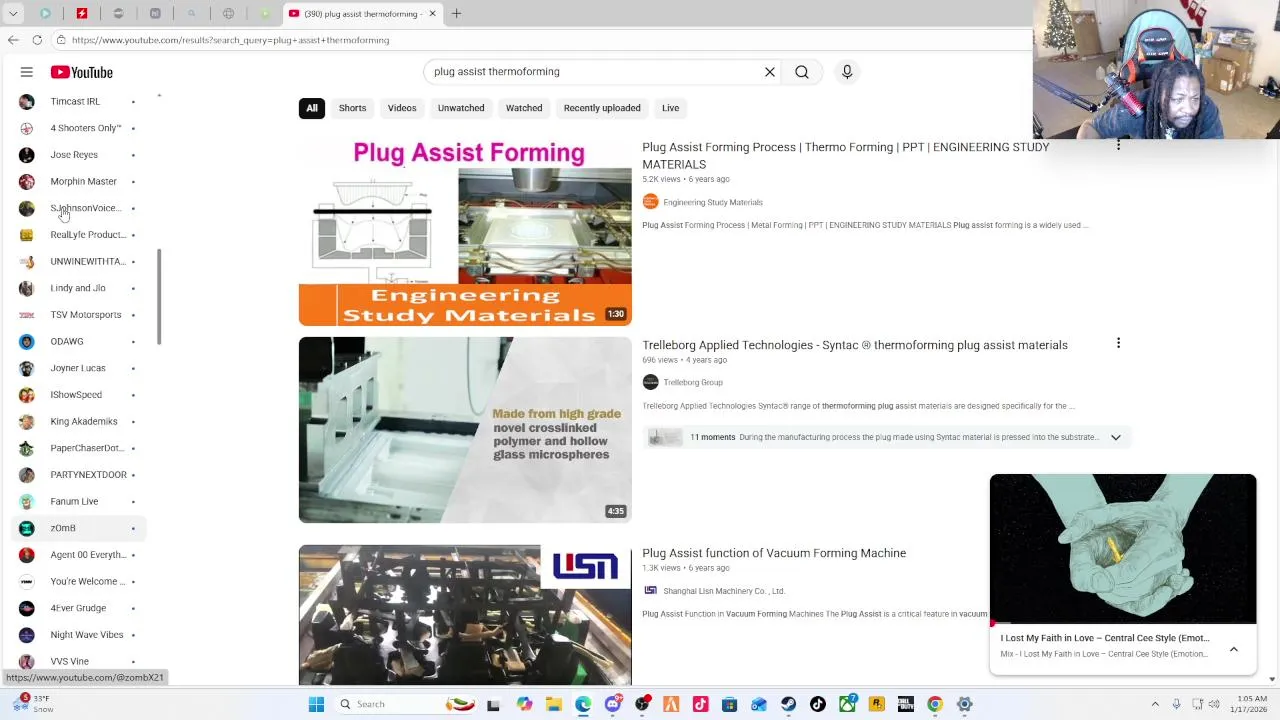The image size is (1280, 720).
Task: Clear the search box with X
Action: click(770, 72)
